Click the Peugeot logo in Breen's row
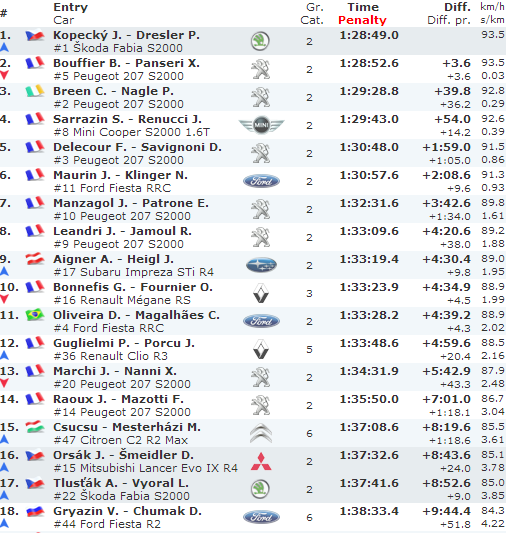Viewport: 510px width, 533px height. [x=260, y=97]
